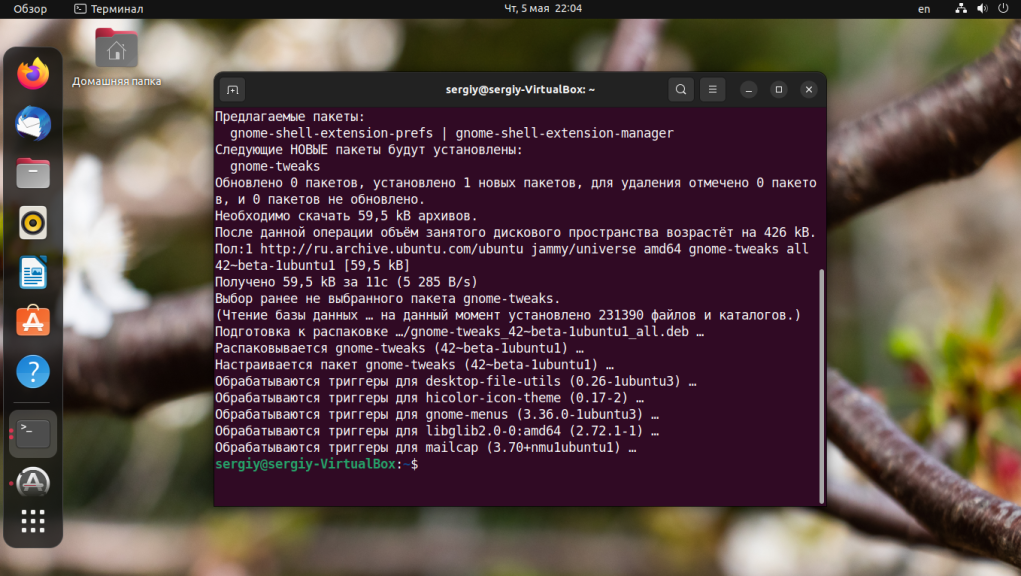Screen dimensions: 1021x576
Task: Open terminal hamburger menu
Action: click(712, 90)
